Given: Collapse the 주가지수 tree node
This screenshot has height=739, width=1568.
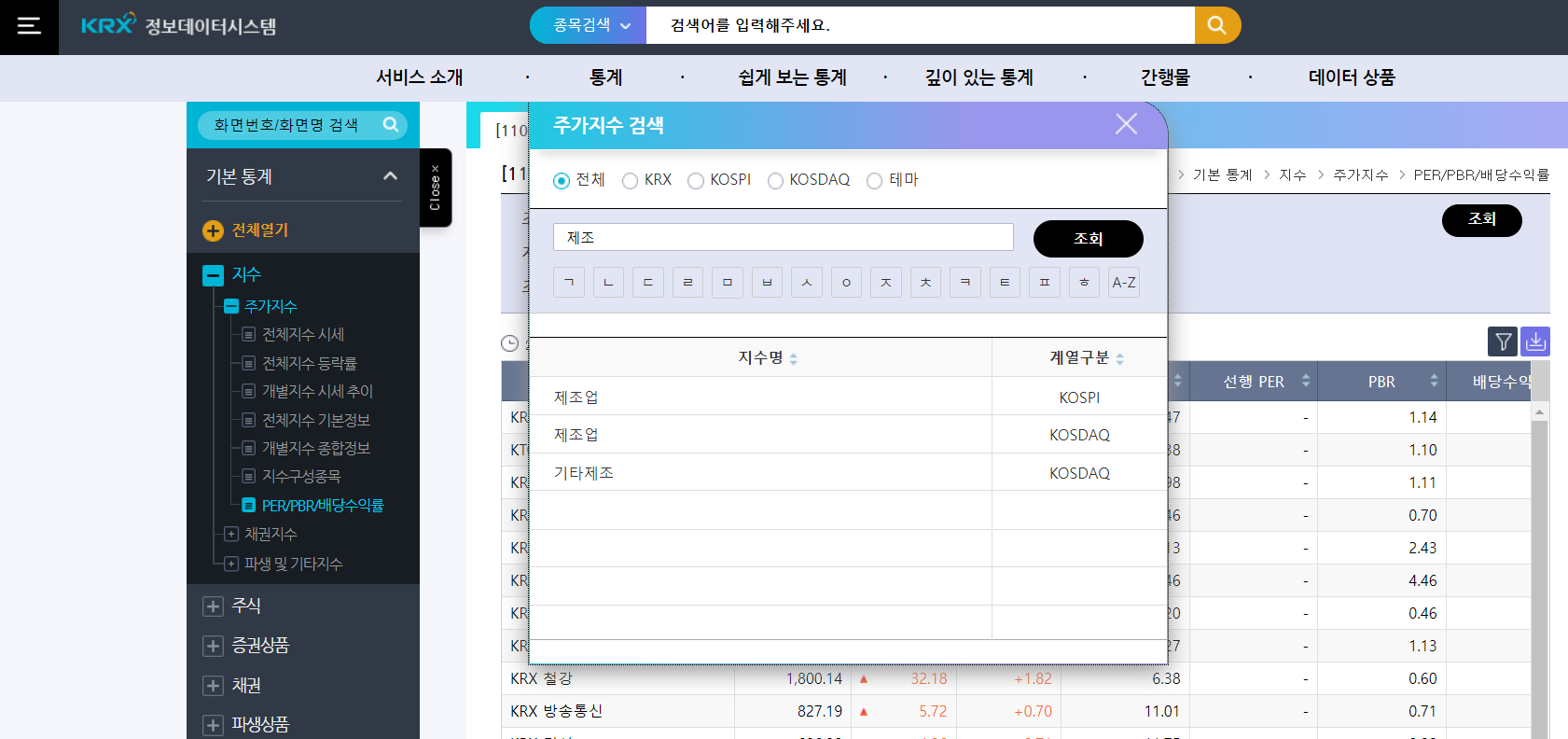Looking at the screenshot, I should click(x=231, y=306).
